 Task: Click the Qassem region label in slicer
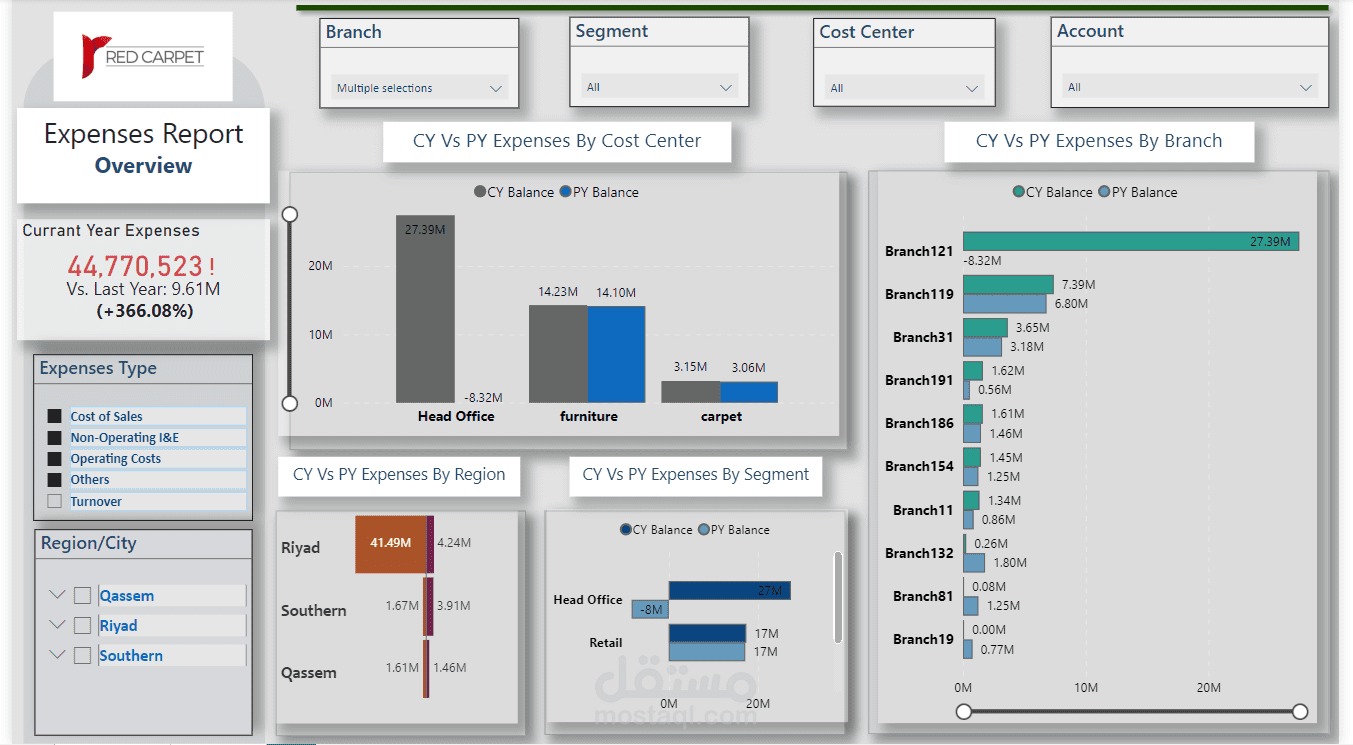click(127, 596)
